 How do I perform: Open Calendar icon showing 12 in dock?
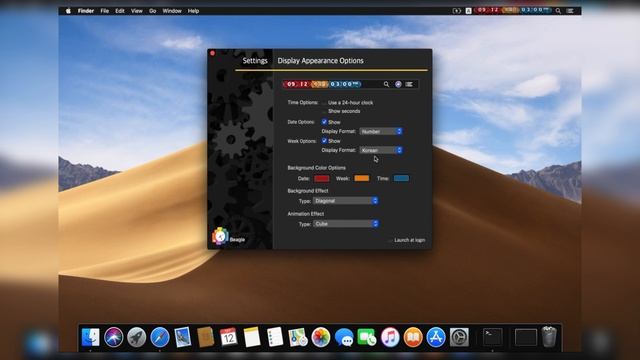tap(229, 338)
